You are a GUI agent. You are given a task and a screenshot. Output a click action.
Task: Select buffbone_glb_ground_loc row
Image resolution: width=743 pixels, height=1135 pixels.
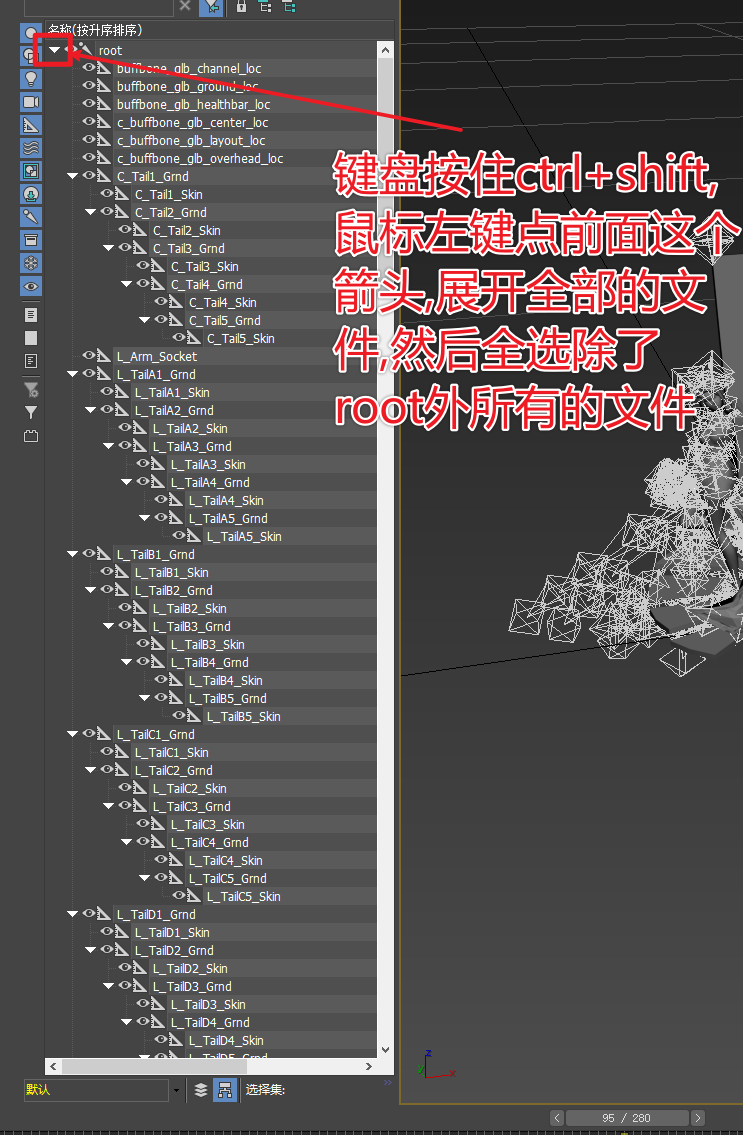[212, 86]
